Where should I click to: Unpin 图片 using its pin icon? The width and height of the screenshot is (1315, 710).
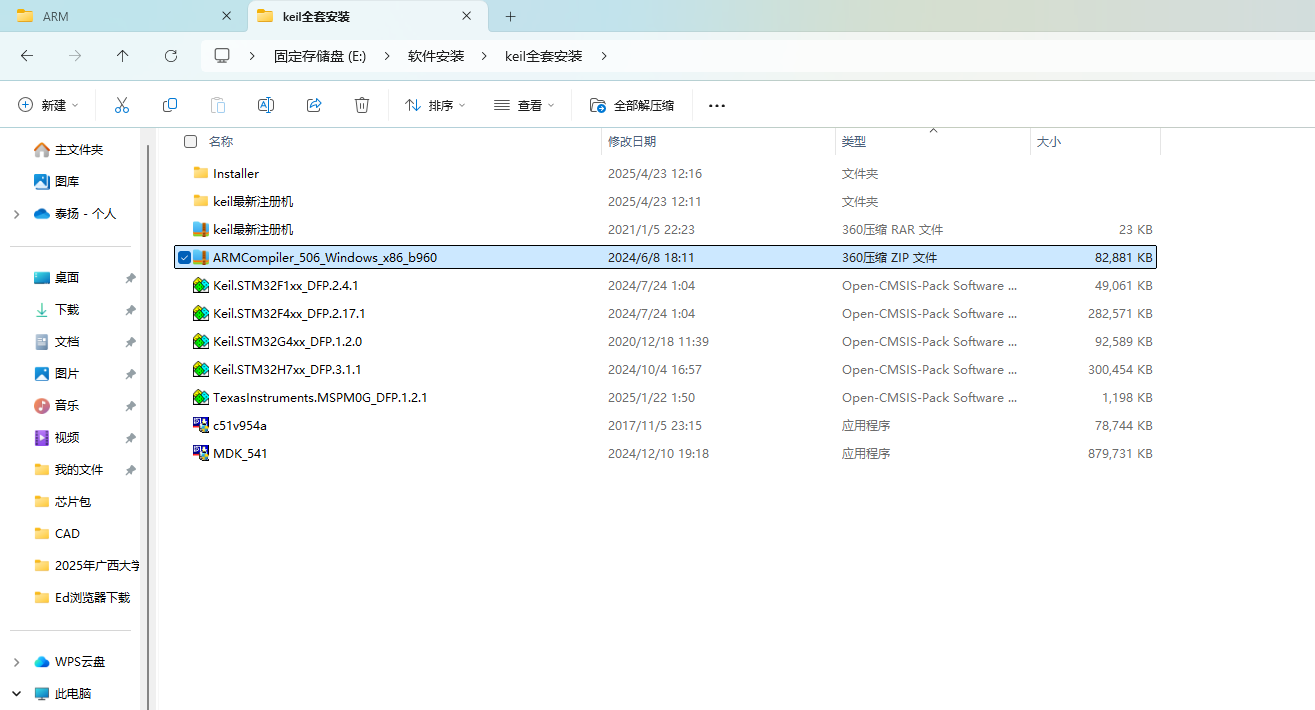pos(130,374)
